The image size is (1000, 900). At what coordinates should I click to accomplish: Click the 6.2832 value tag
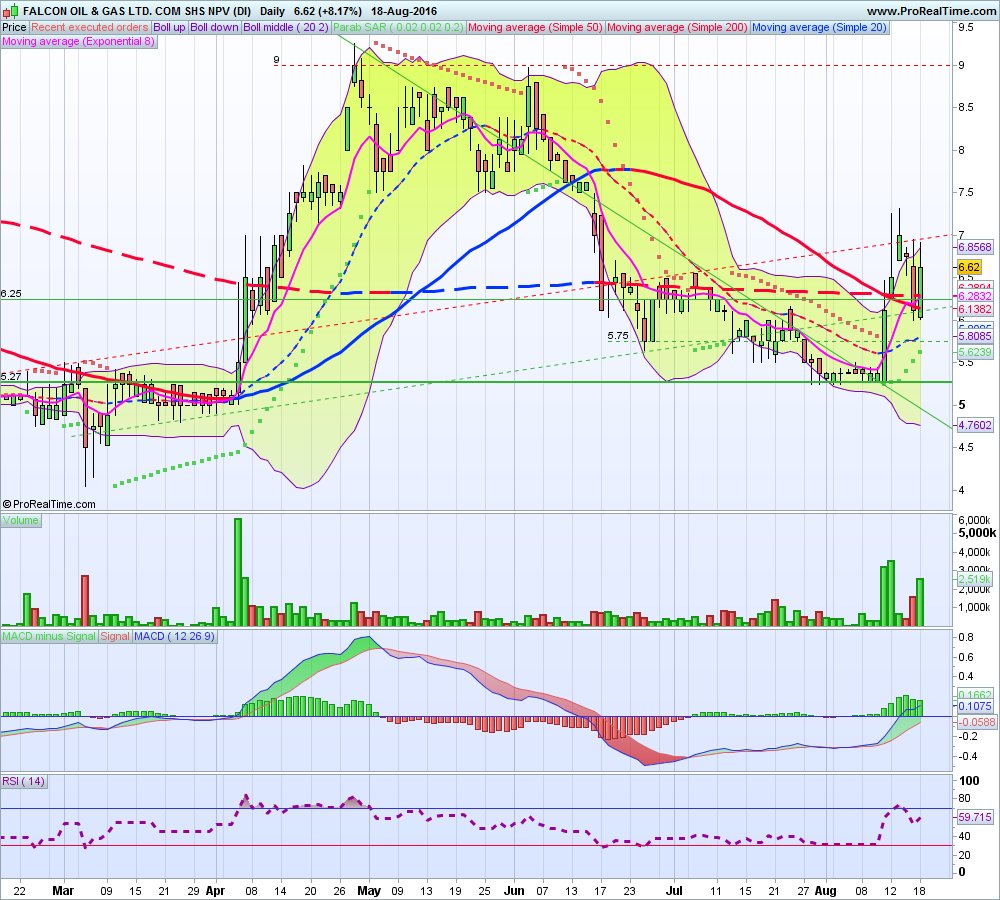click(974, 296)
